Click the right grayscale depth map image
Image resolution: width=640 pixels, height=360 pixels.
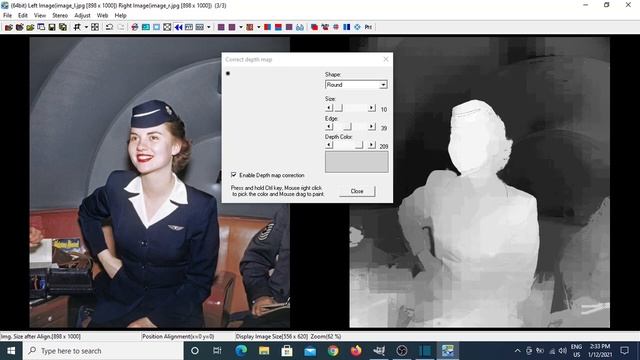pos(480,182)
